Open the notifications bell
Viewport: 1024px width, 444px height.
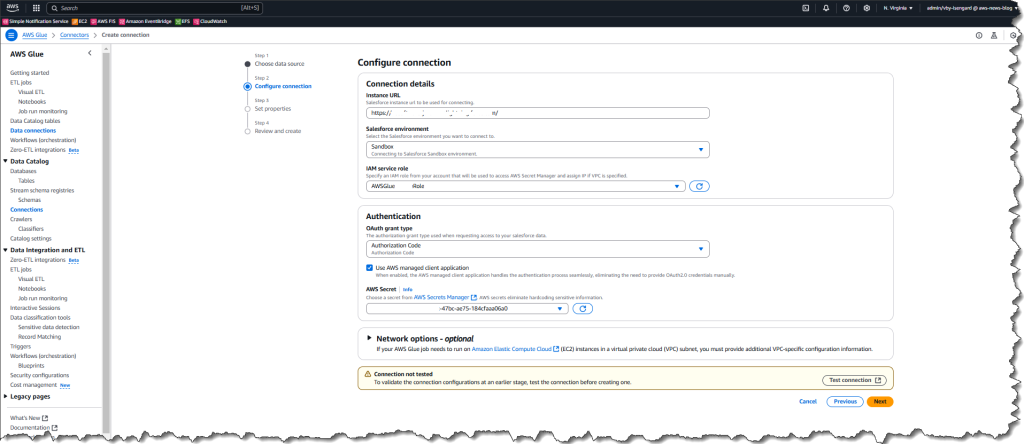826,8
